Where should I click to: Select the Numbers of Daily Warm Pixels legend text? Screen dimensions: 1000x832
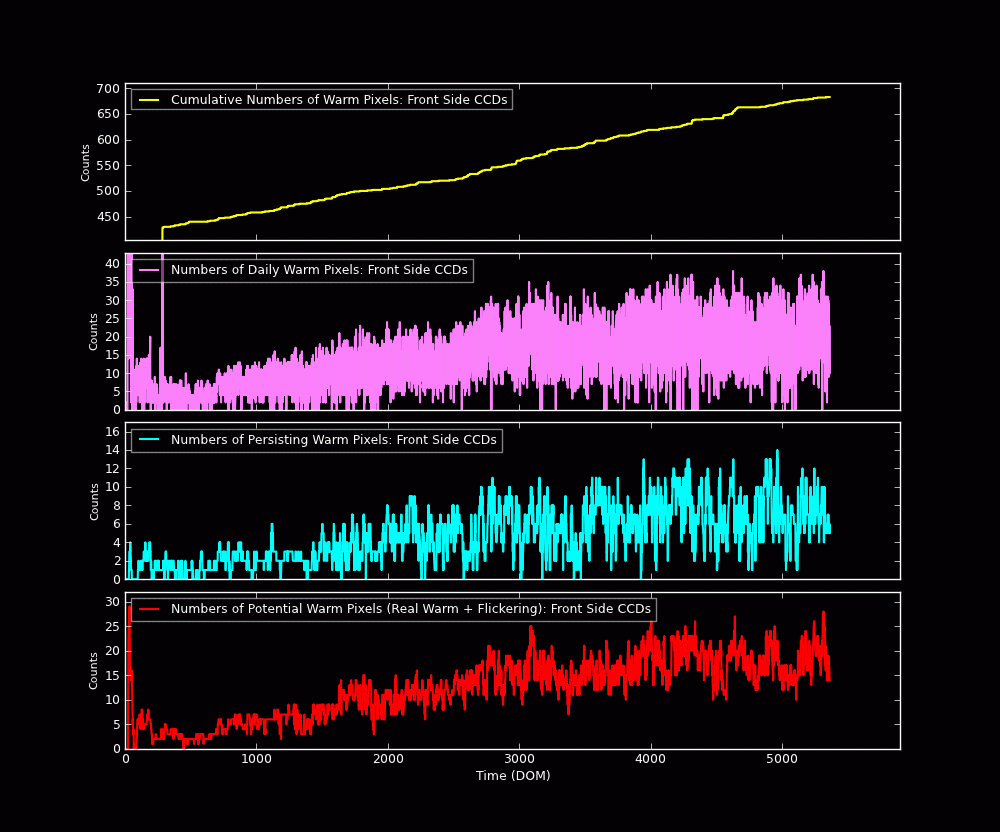pyautogui.click(x=319, y=270)
